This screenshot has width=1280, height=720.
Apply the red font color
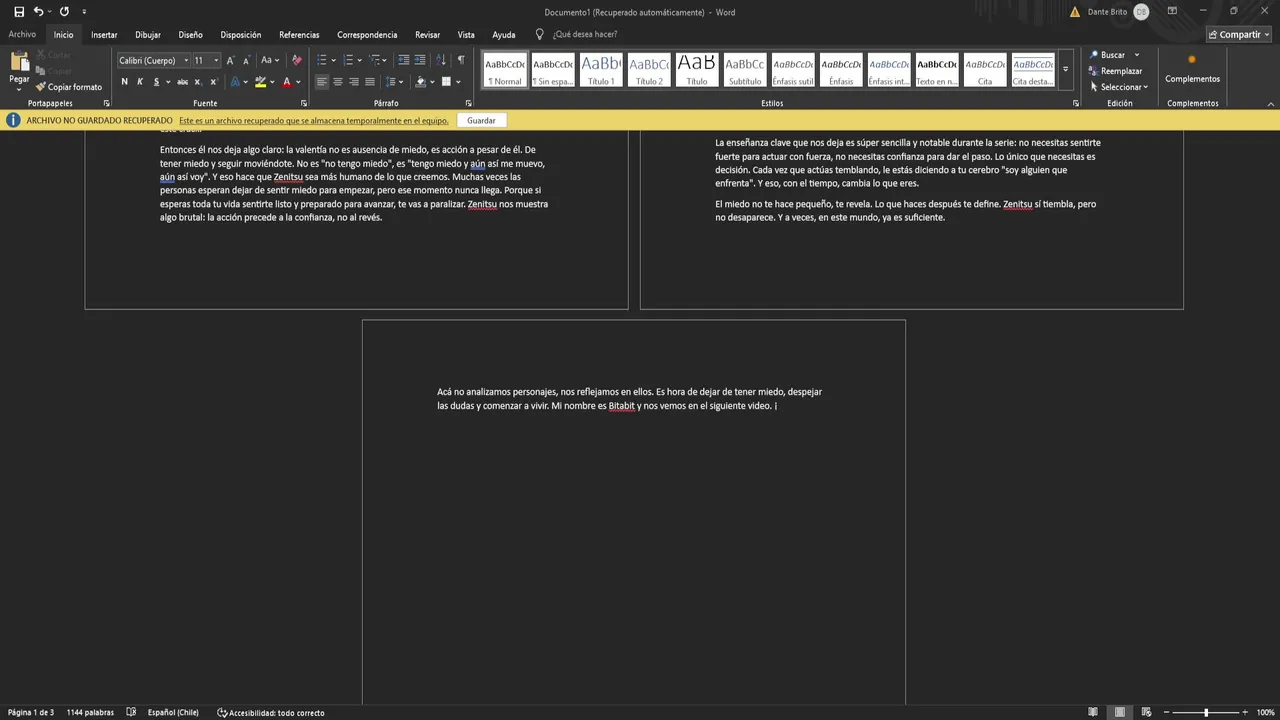coord(286,82)
